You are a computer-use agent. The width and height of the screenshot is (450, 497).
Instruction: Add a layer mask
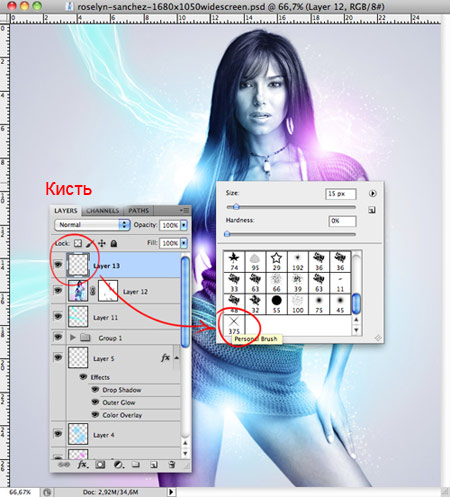[x=100, y=464]
